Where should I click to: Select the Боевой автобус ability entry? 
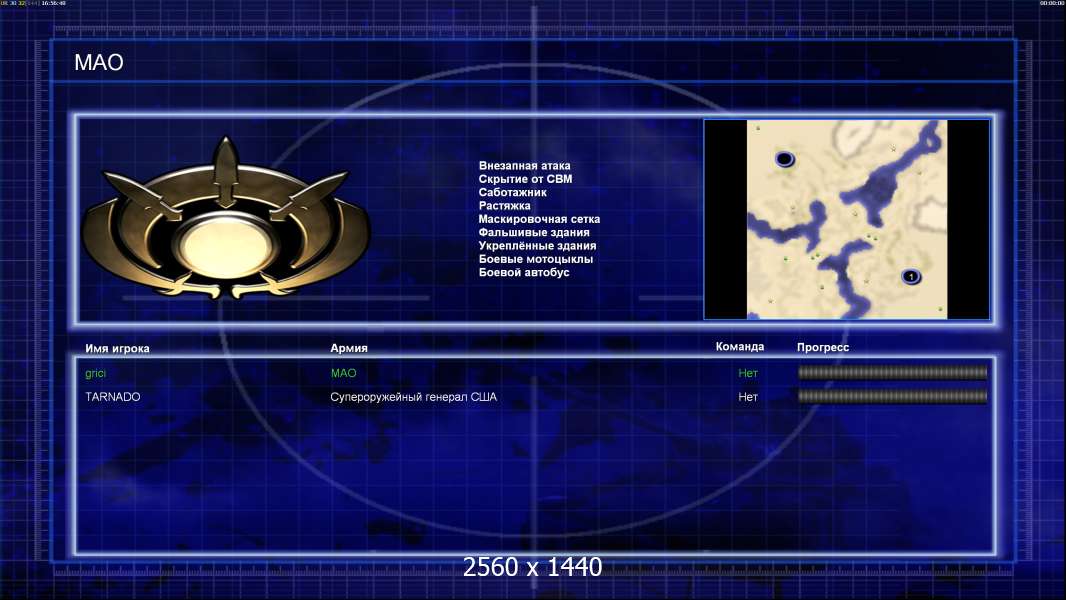click(523, 272)
